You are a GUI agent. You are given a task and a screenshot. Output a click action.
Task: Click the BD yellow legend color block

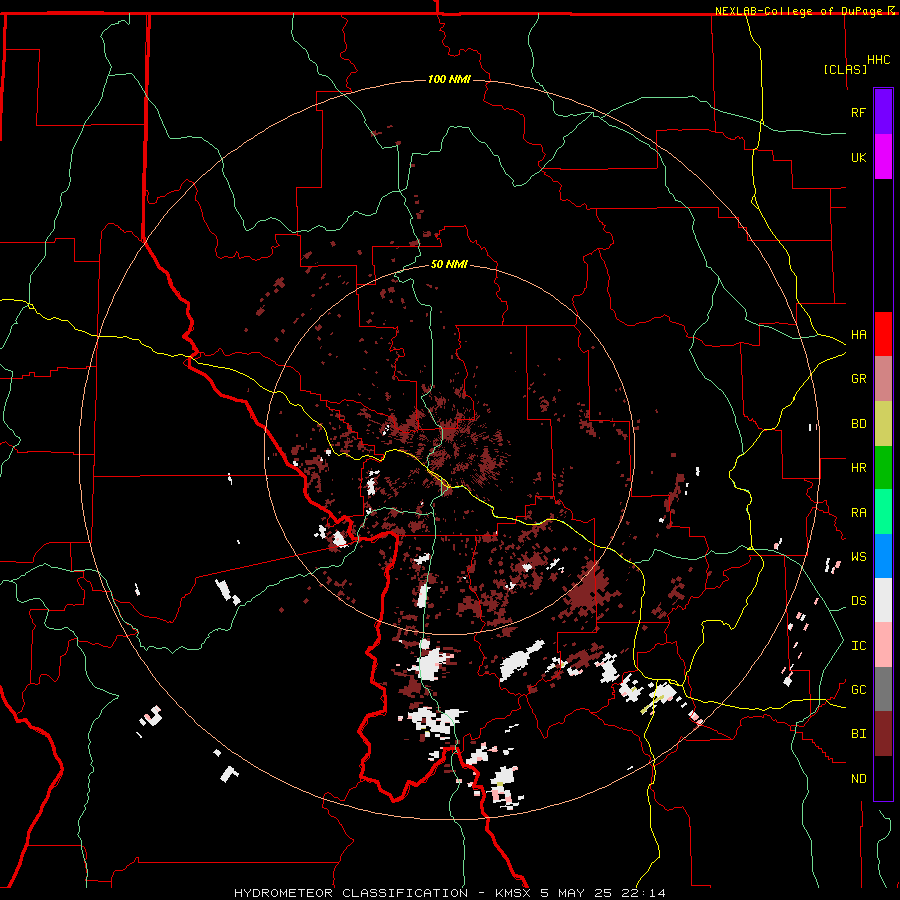click(x=883, y=424)
